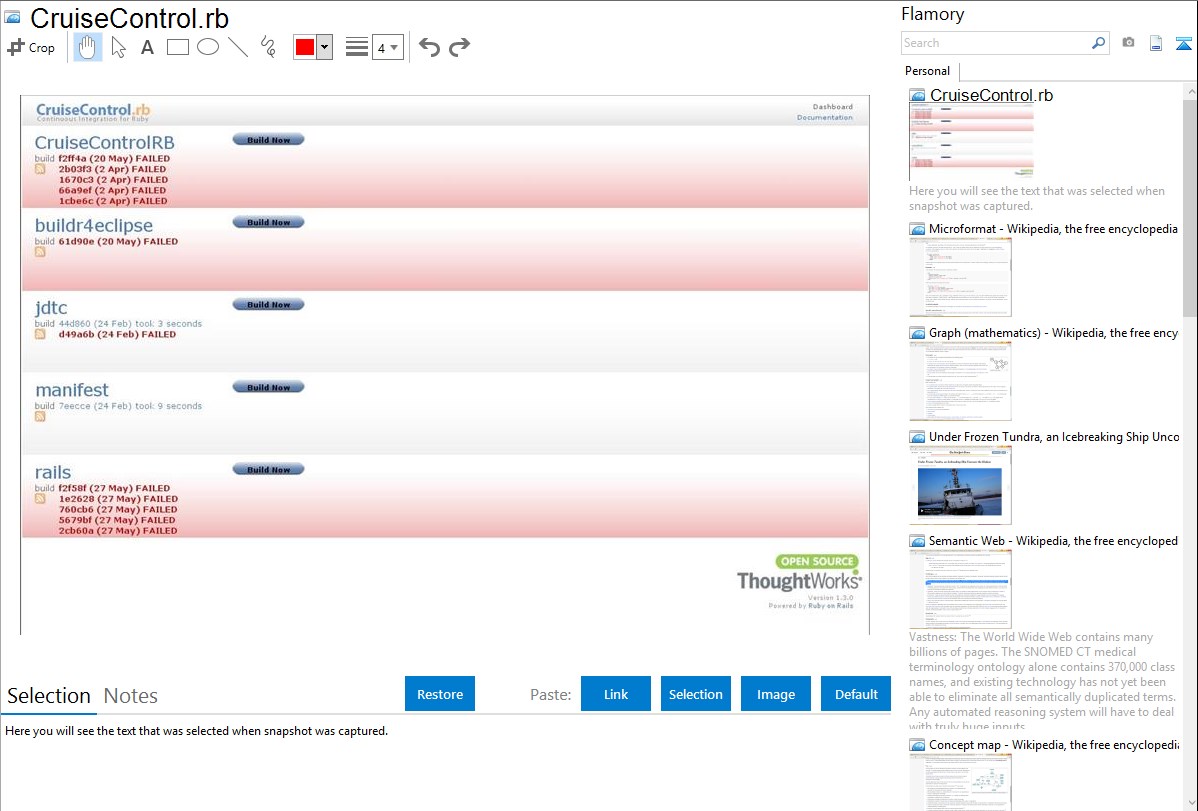Click the RSS feed icon for buildr4eclipse
Screen dimensions: 1198x811
coord(40,251)
